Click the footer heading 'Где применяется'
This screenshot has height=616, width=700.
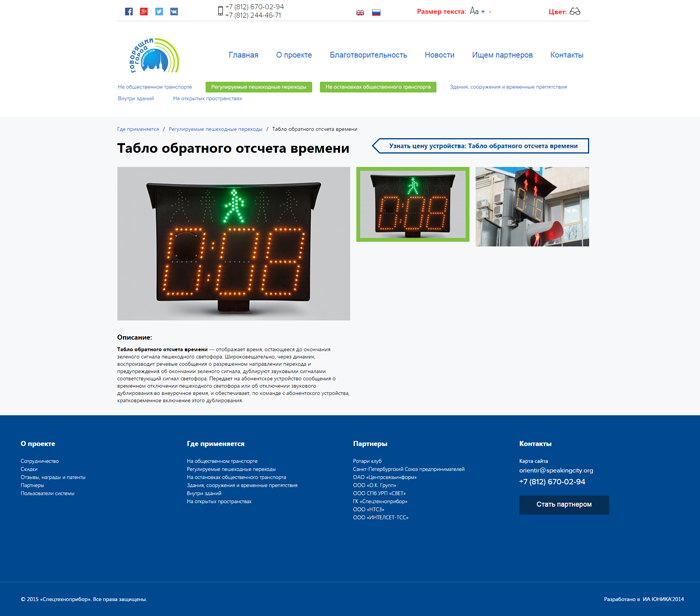pyautogui.click(x=216, y=444)
